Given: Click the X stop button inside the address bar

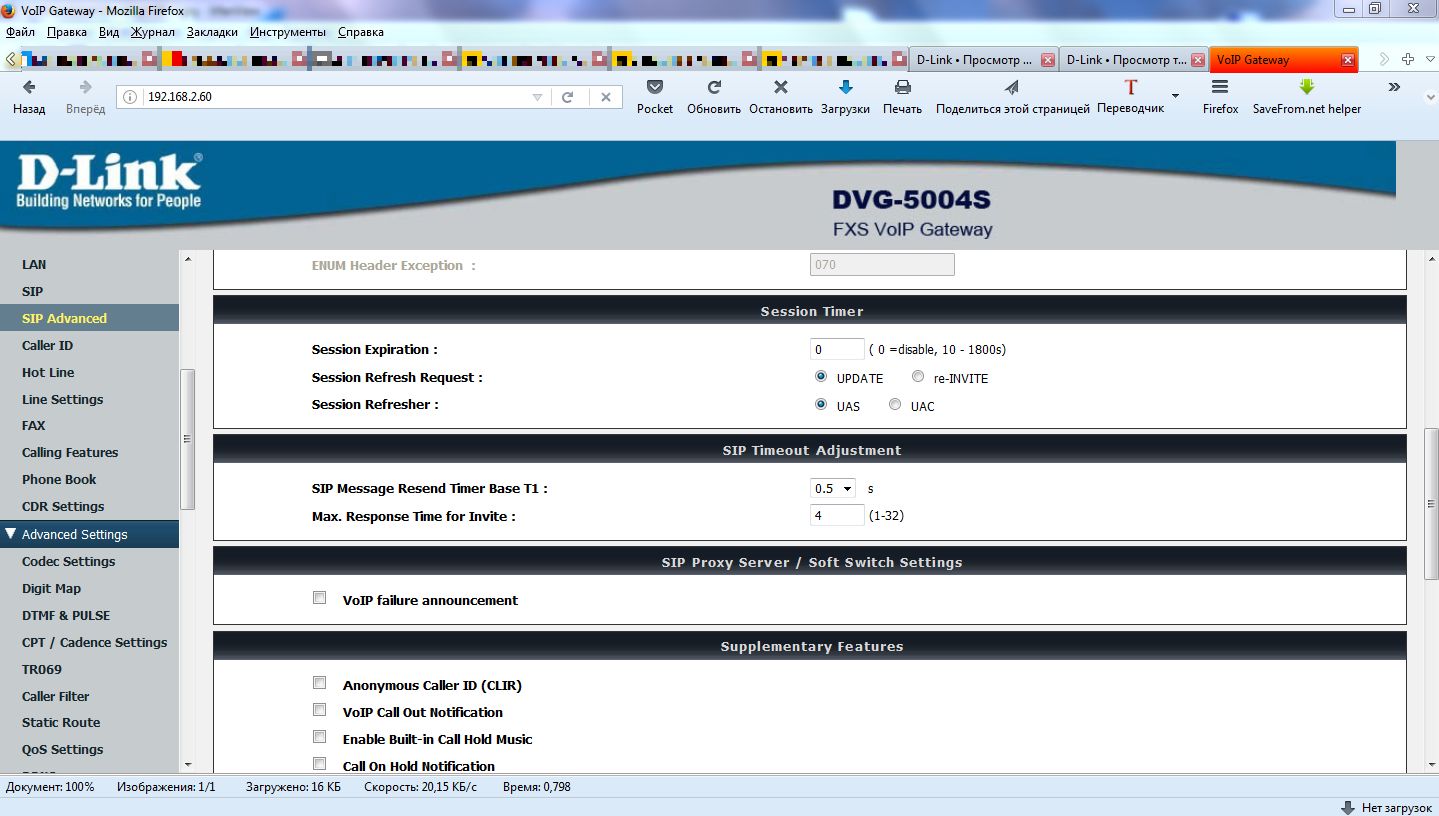Looking at the screenshot, I should click(605, 97).
